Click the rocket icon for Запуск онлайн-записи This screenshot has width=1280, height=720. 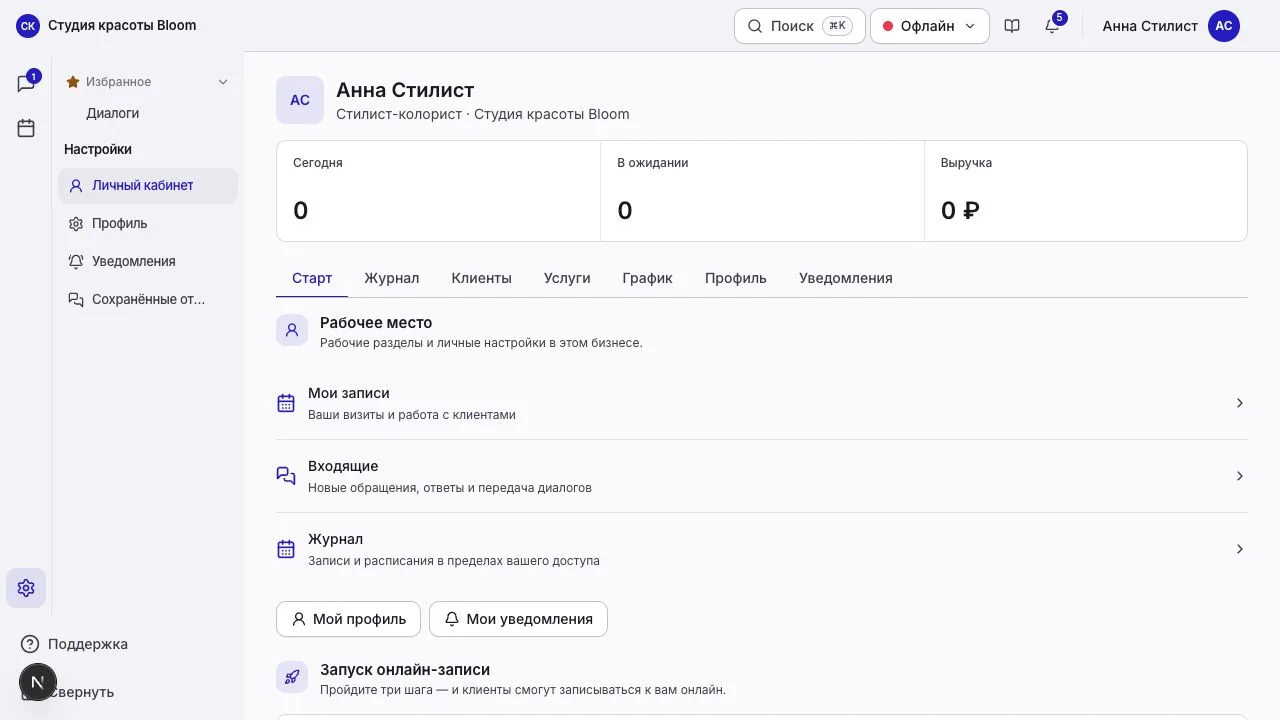292,677
